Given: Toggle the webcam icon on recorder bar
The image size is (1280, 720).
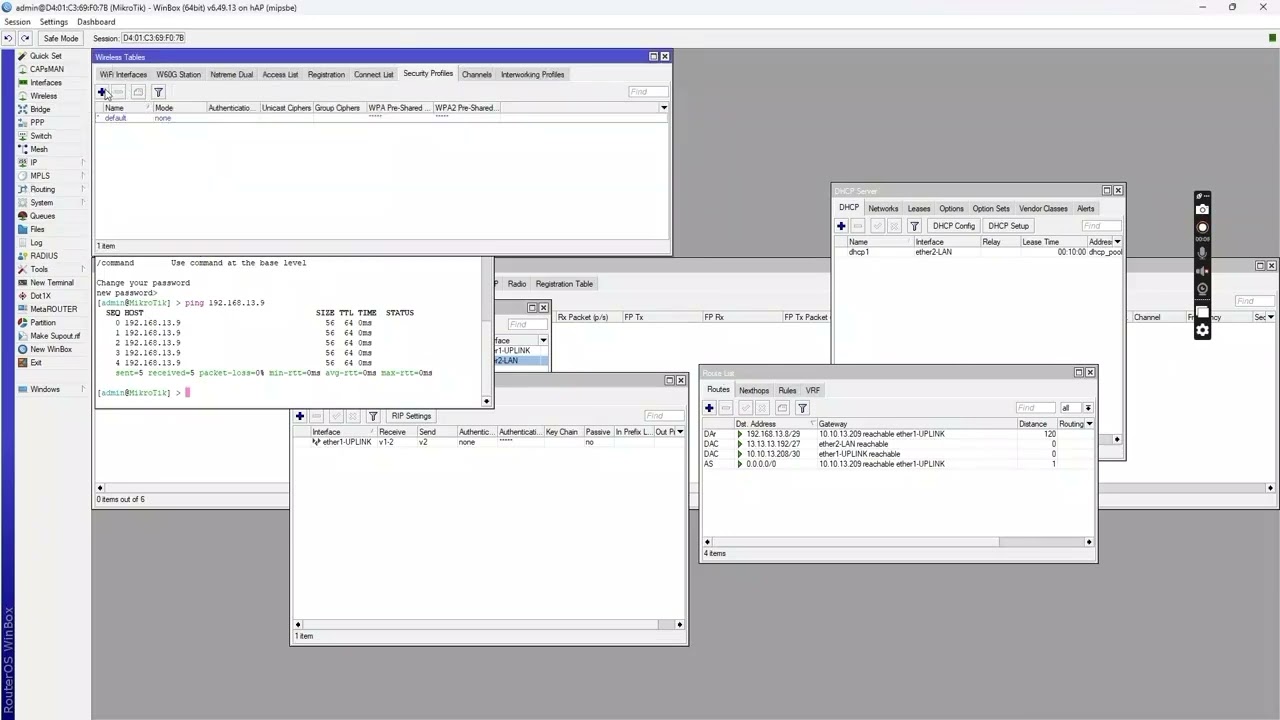Looking at the screenshot, I should [x=1203, y=289].
